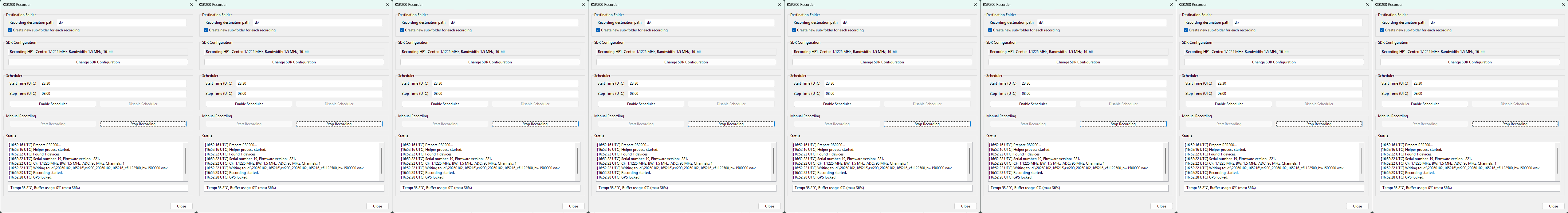1568x213 pixels.
Task: Edit recording destination path in the first window
Action: pos(122,22)
